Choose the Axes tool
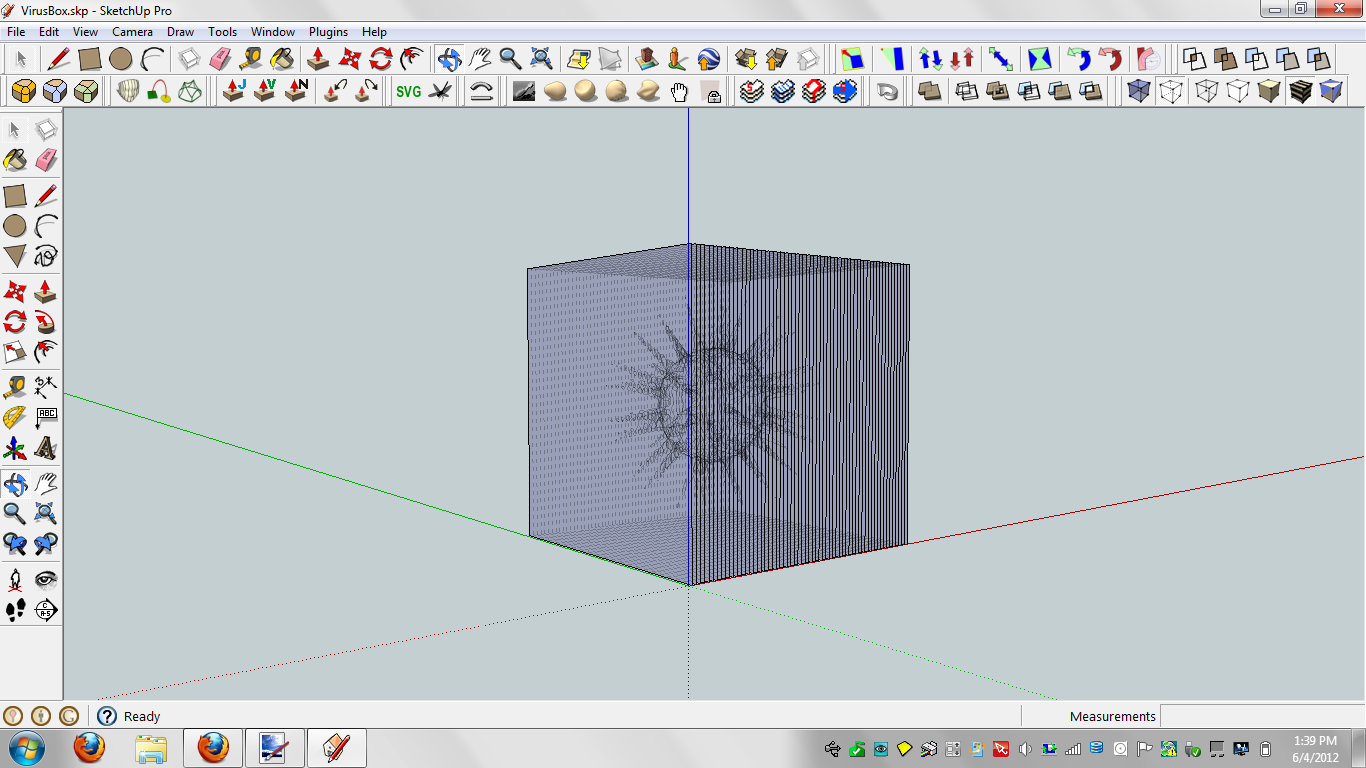 coord(15,448)
